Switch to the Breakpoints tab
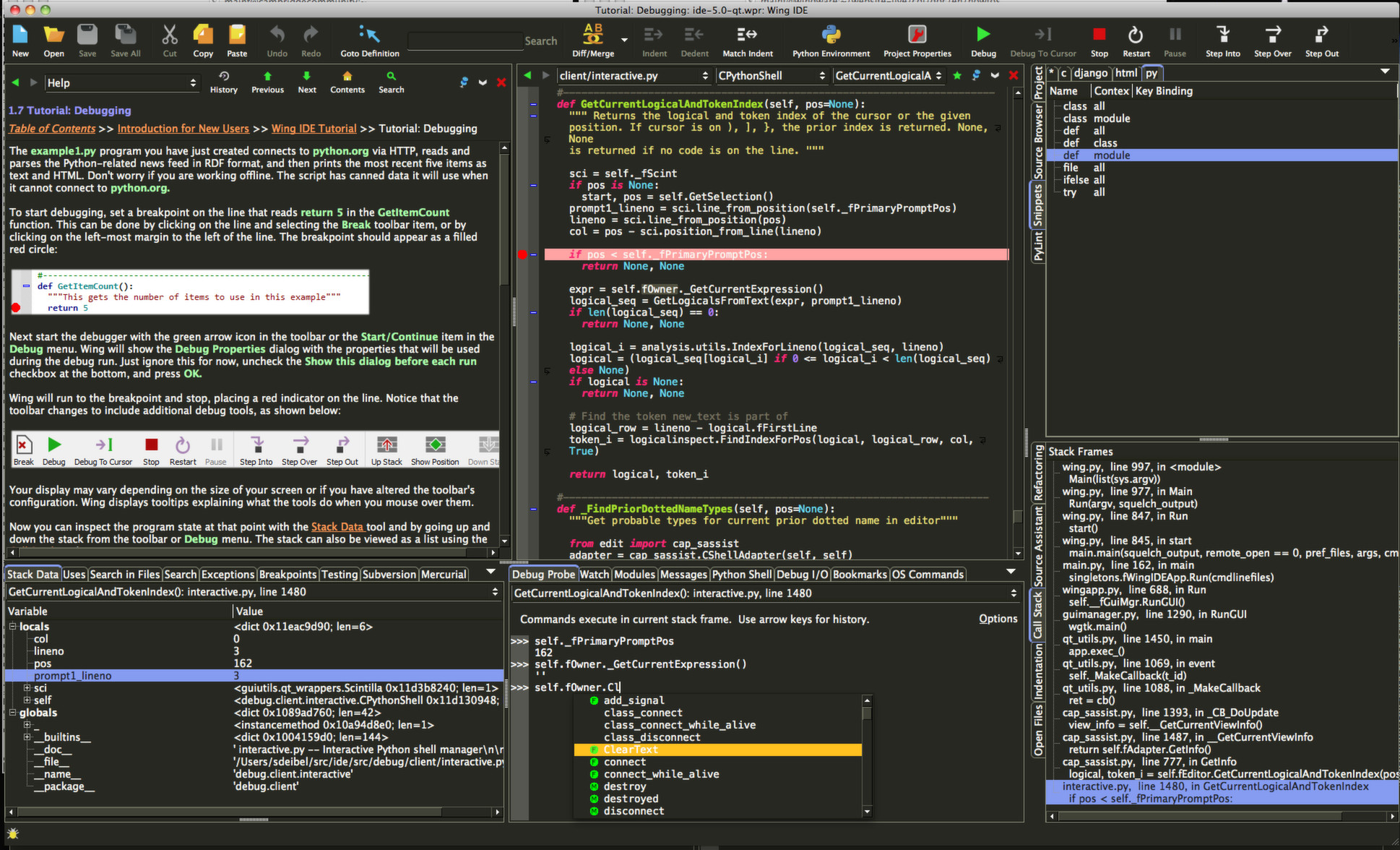Screen dimensions: 1400x850 [288, 574]
